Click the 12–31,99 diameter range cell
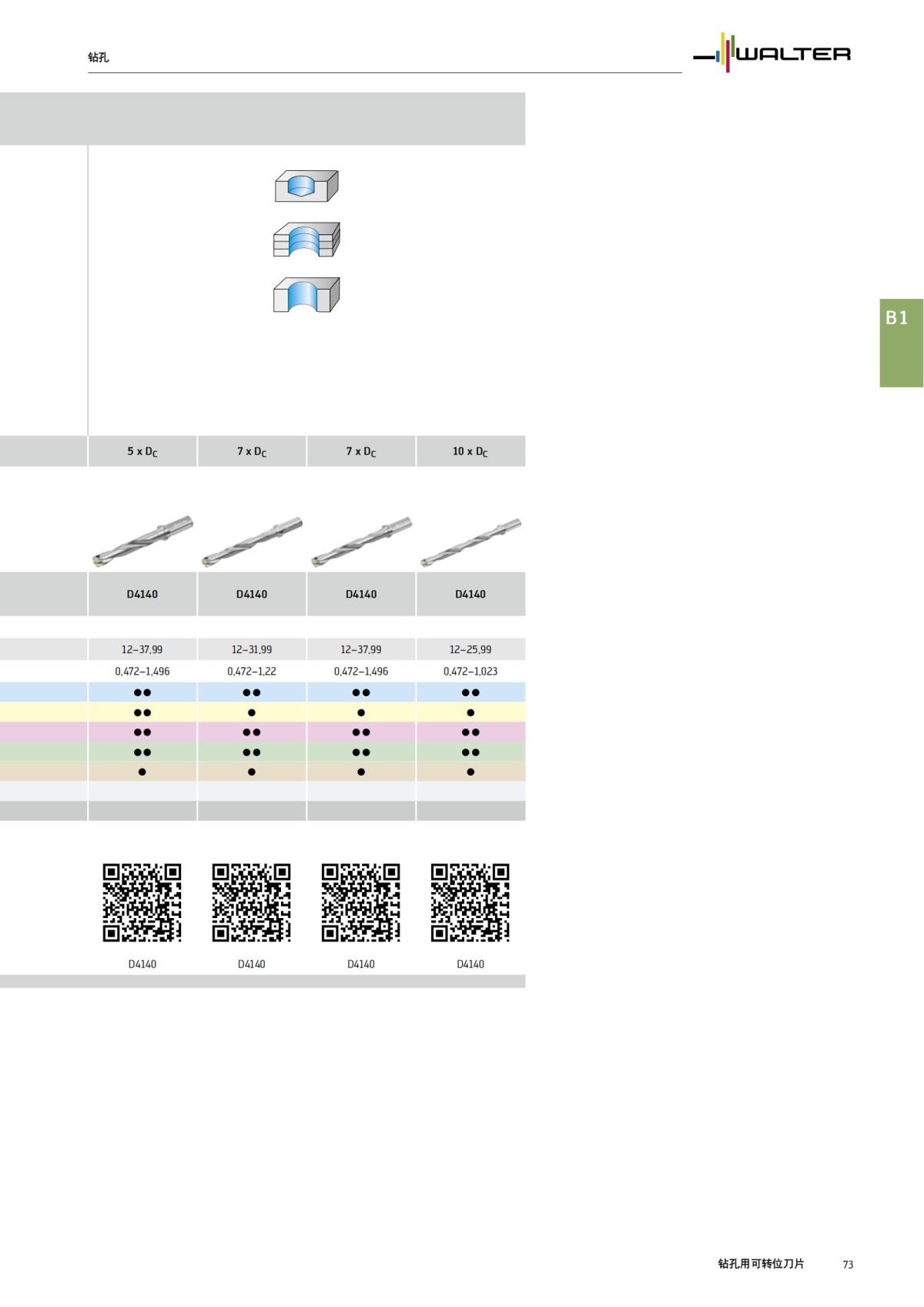The image size is (924, 1307). coord(252,649)
